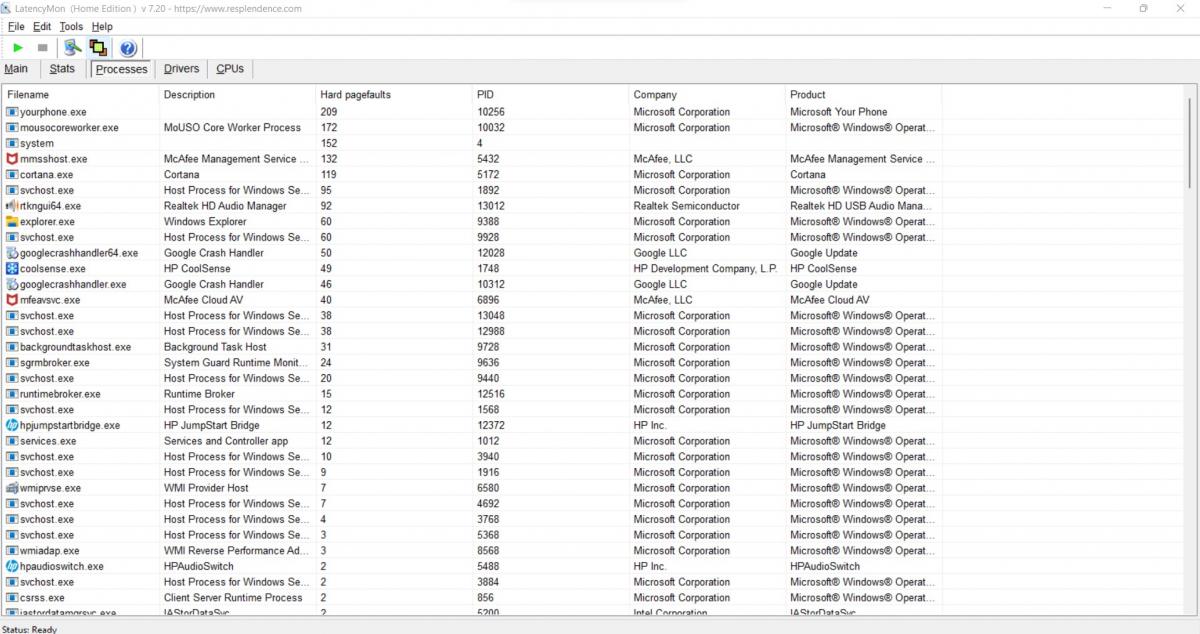Sort by the PID column header
The width and height of the screenshot is (1200, 634).
tap(551, 95)
